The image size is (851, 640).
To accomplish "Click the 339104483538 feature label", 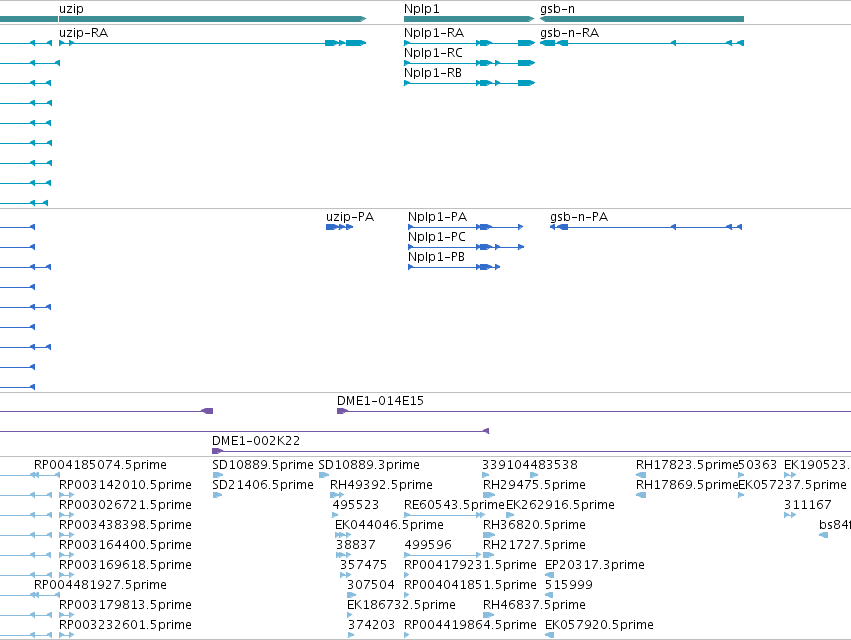I will click(530, 465).
